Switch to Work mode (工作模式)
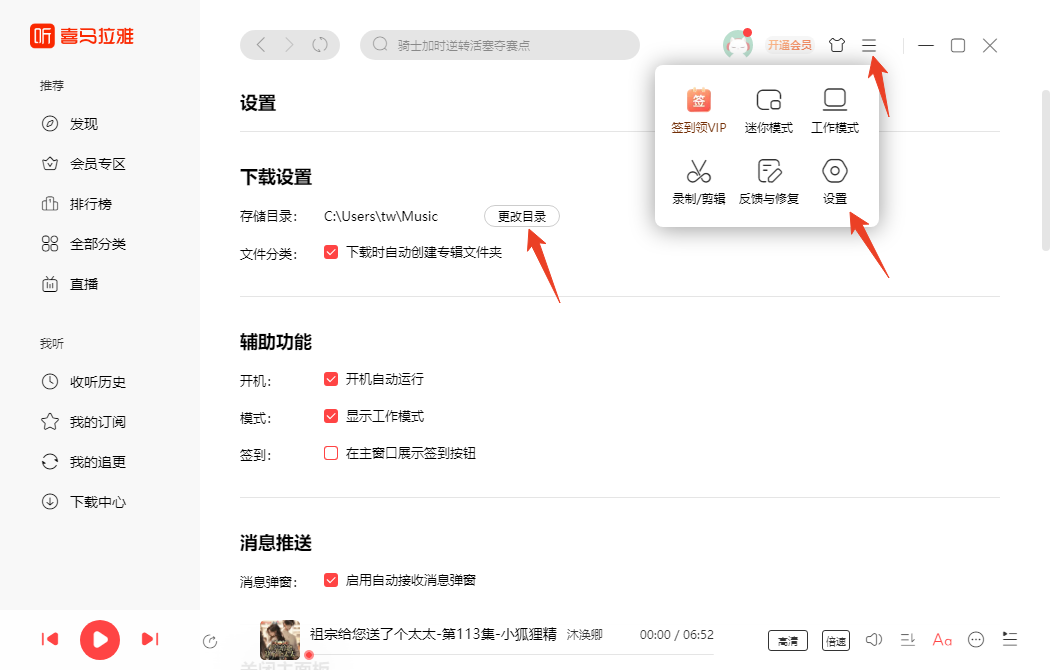 point(834,110)
